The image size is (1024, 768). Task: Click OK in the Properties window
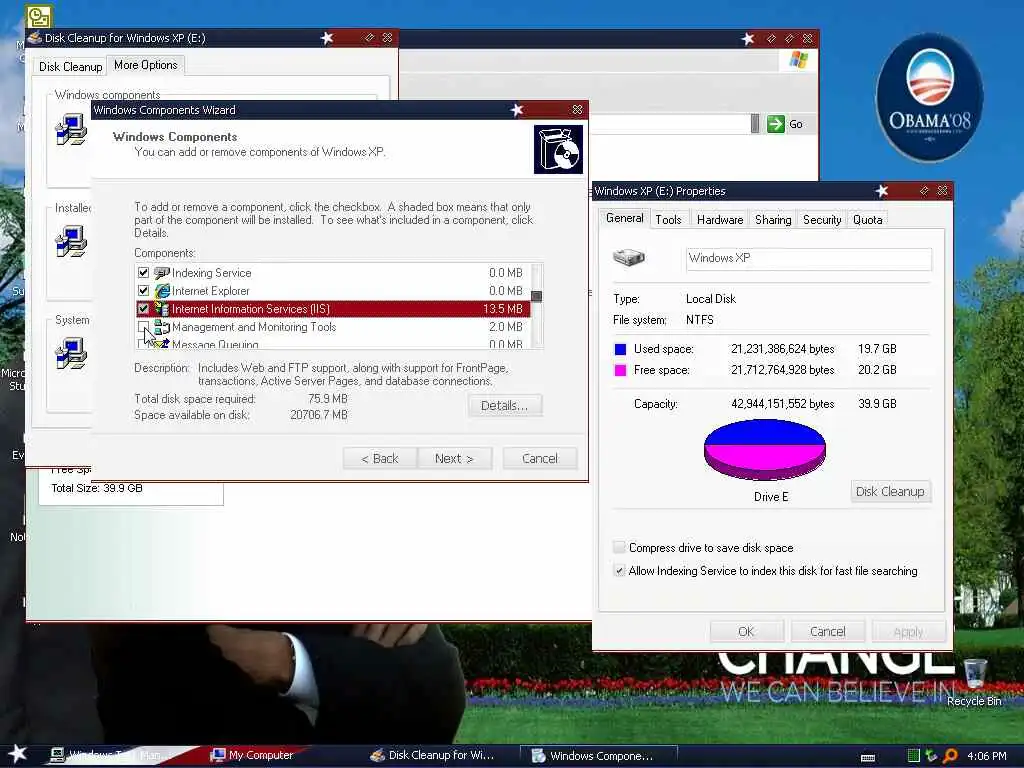(x=746, y=632)
